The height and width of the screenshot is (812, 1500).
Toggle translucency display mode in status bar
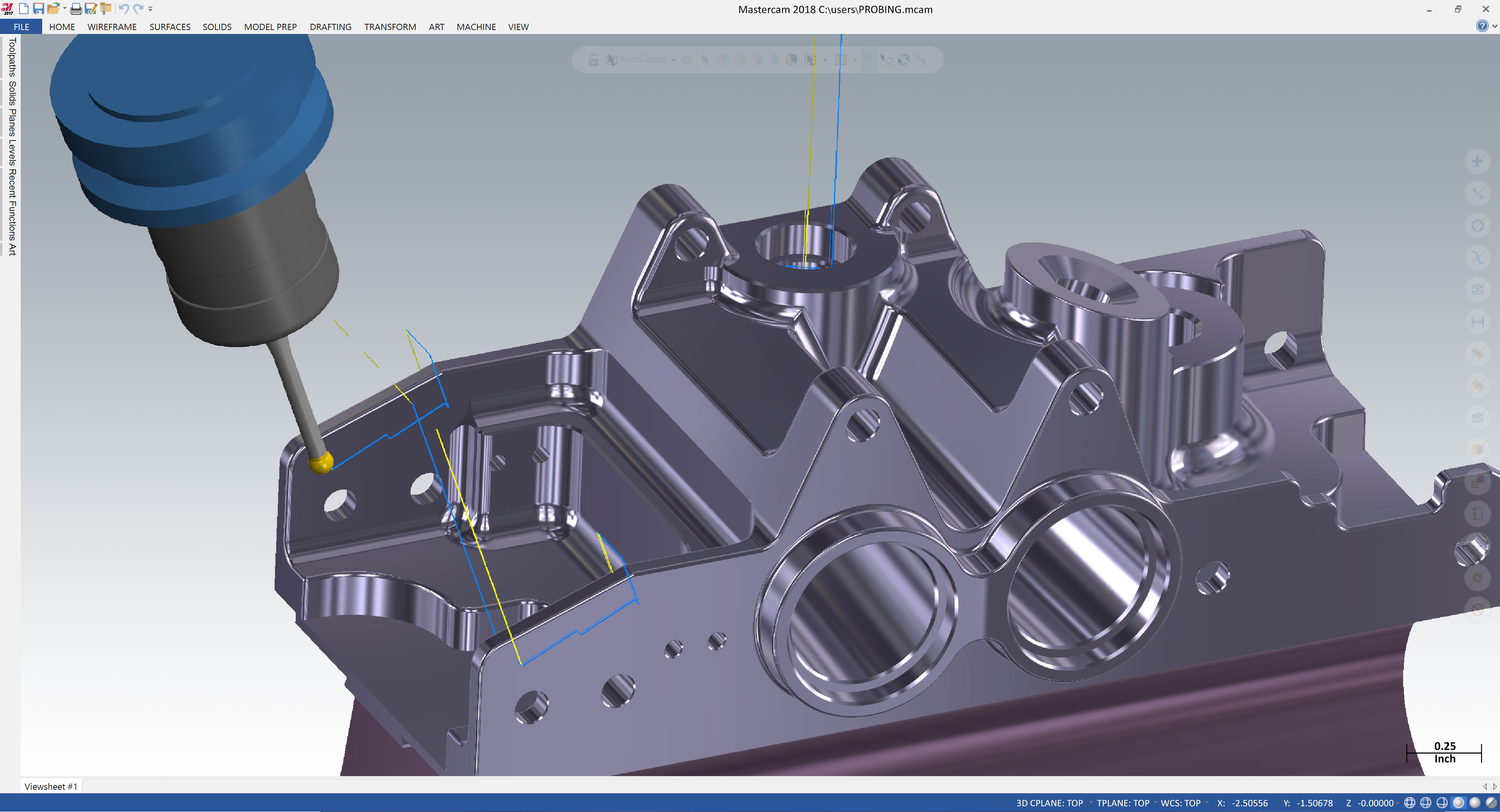click(x=1491, y=803)
